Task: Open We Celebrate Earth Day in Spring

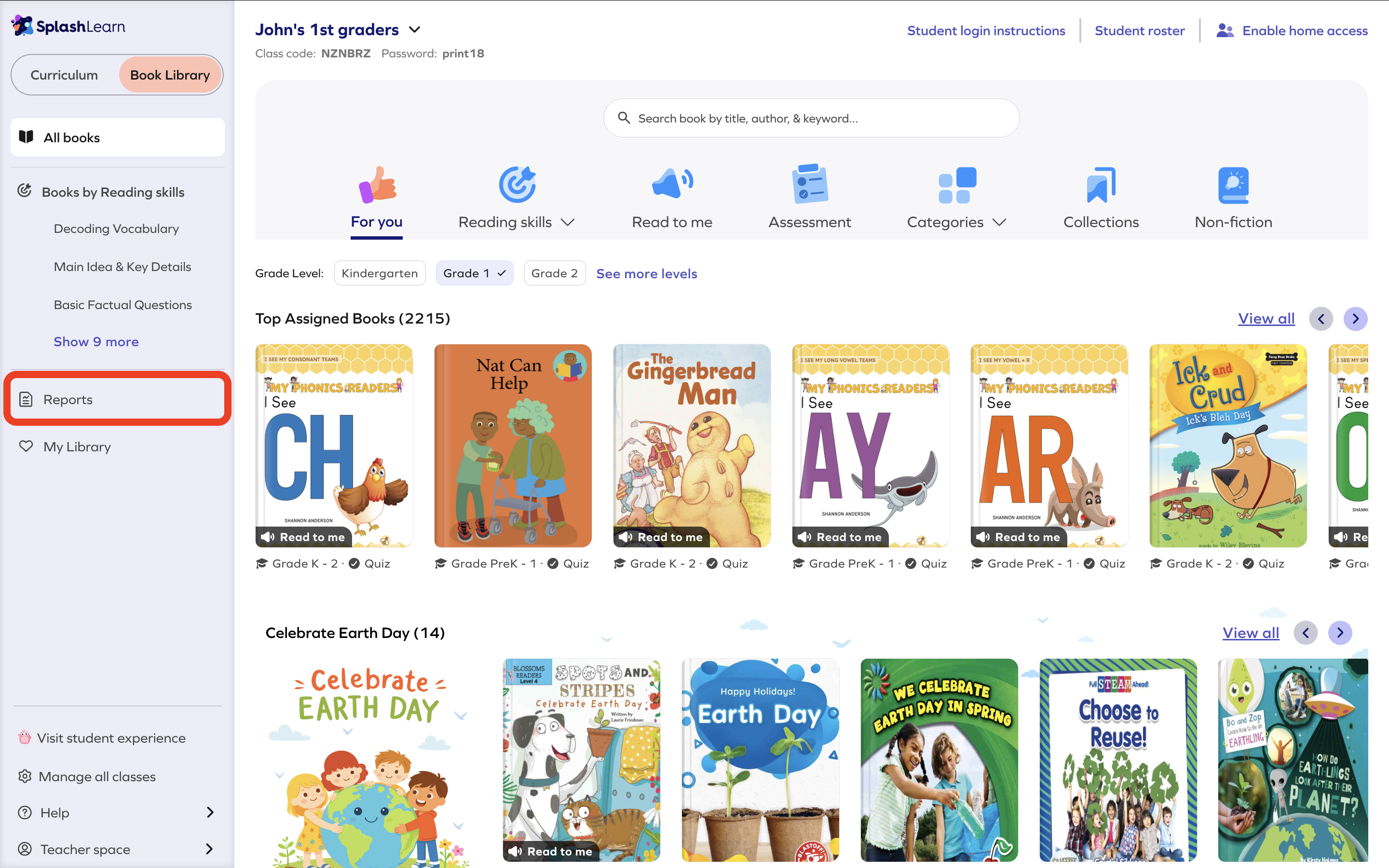Action: tap(939, 759)
